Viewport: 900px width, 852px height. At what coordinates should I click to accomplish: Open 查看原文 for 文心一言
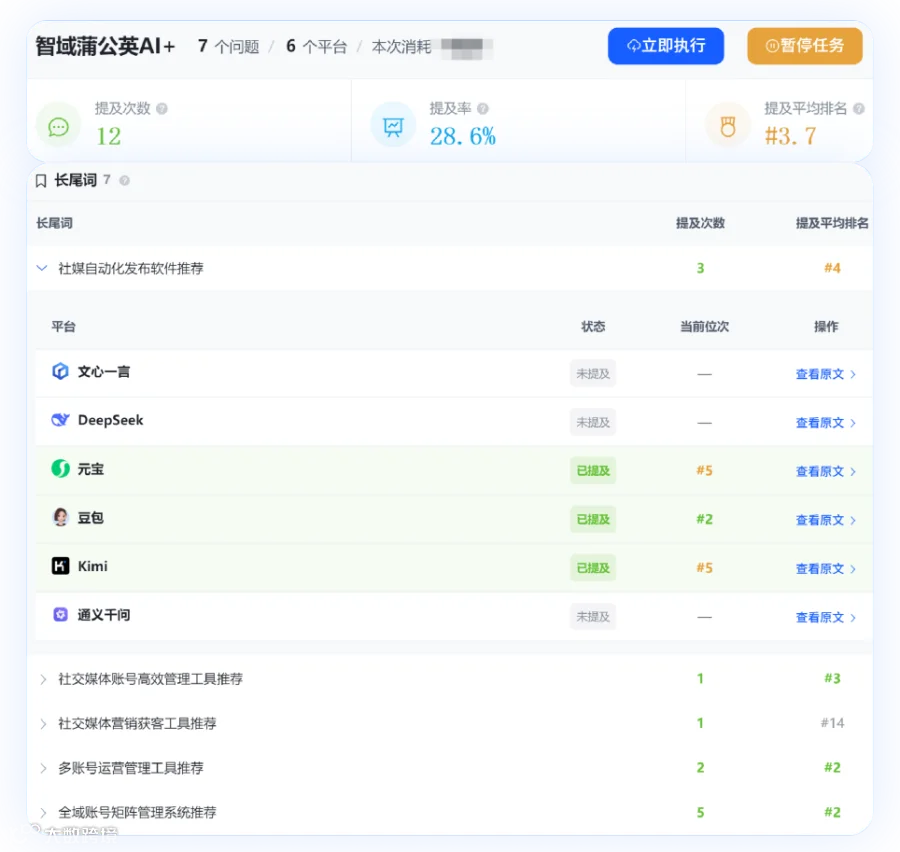(825, 374)
